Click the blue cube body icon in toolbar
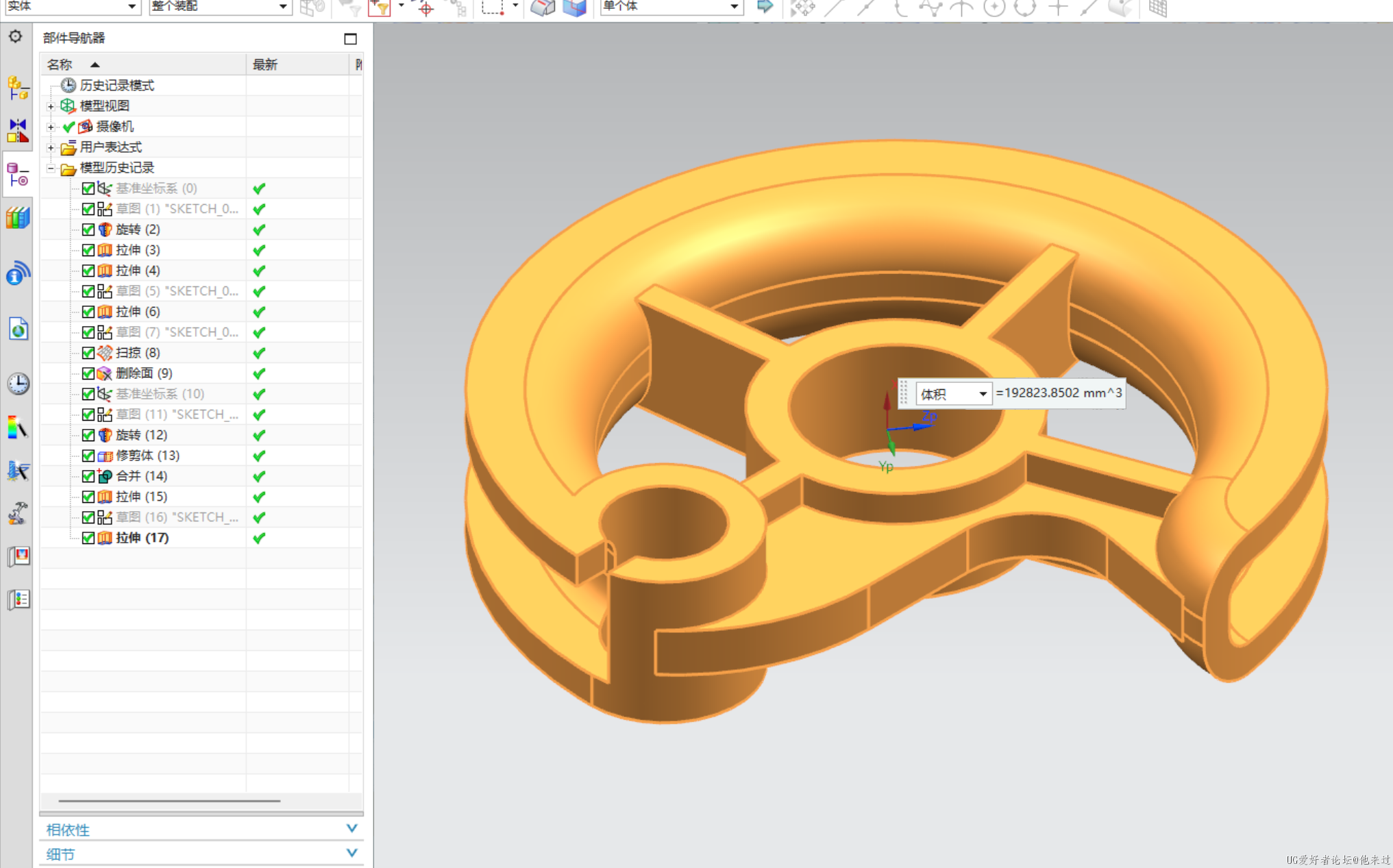The width and height of the screenshot is (1393, 868). coord(575,8)
